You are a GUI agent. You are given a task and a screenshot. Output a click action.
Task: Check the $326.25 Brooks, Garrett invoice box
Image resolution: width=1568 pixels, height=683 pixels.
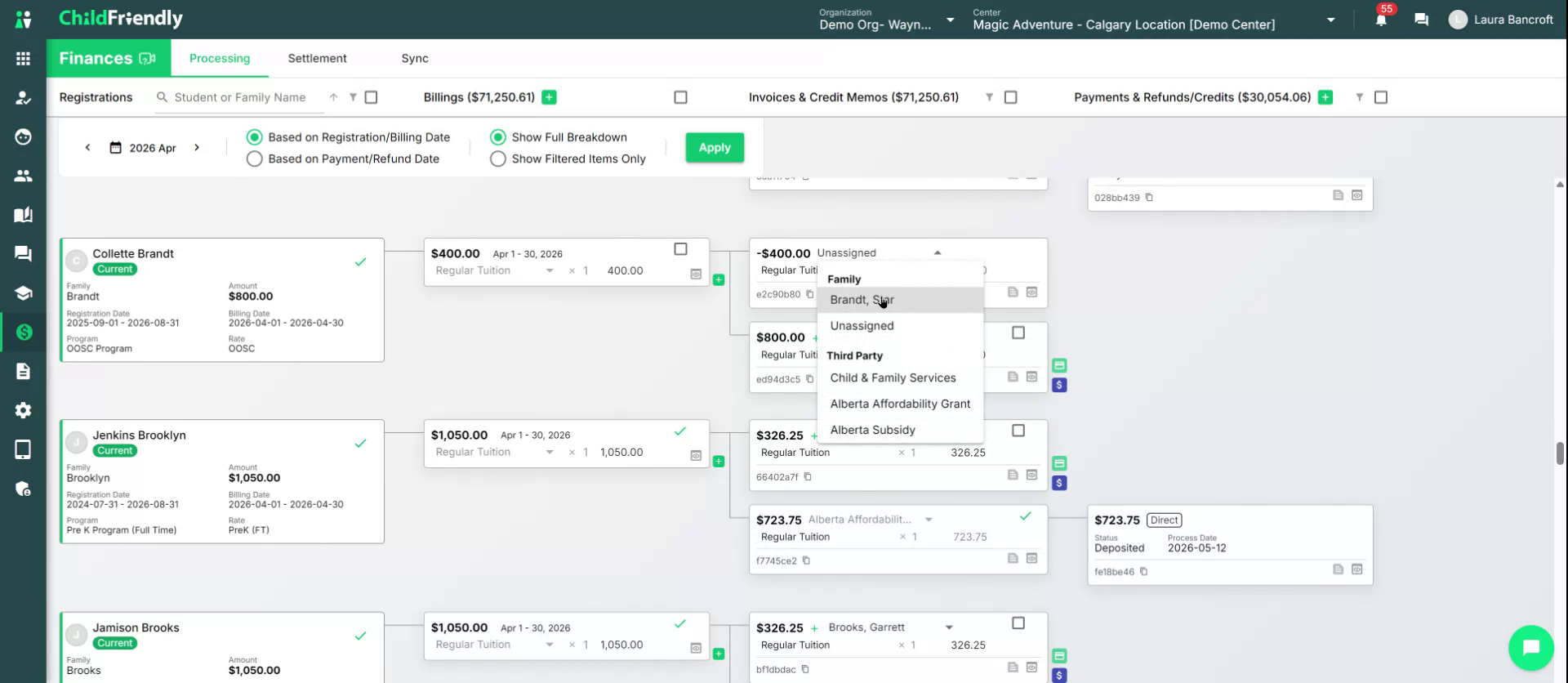(x=1018, y=623)
